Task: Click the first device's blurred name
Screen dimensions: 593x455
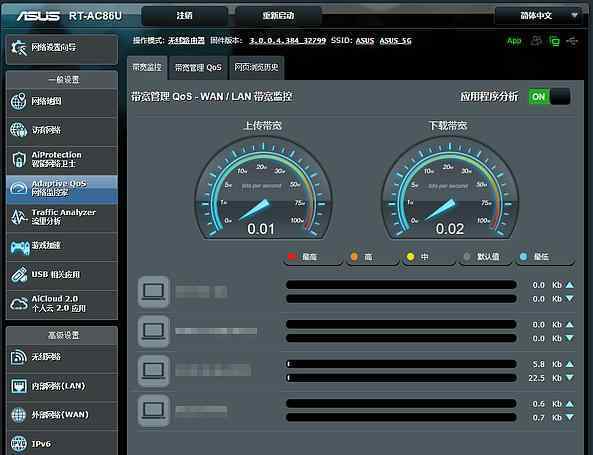Action: click(201, 292)
